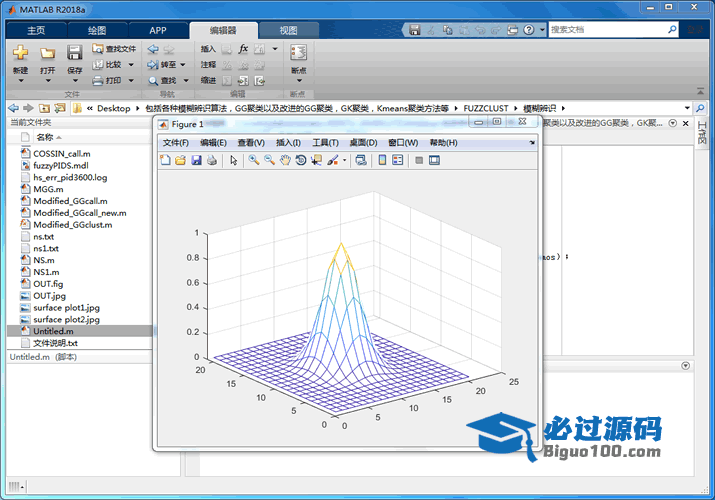
Task: Print the figure using printer icon
Action: pyautogui.click(x=211, y=160)
